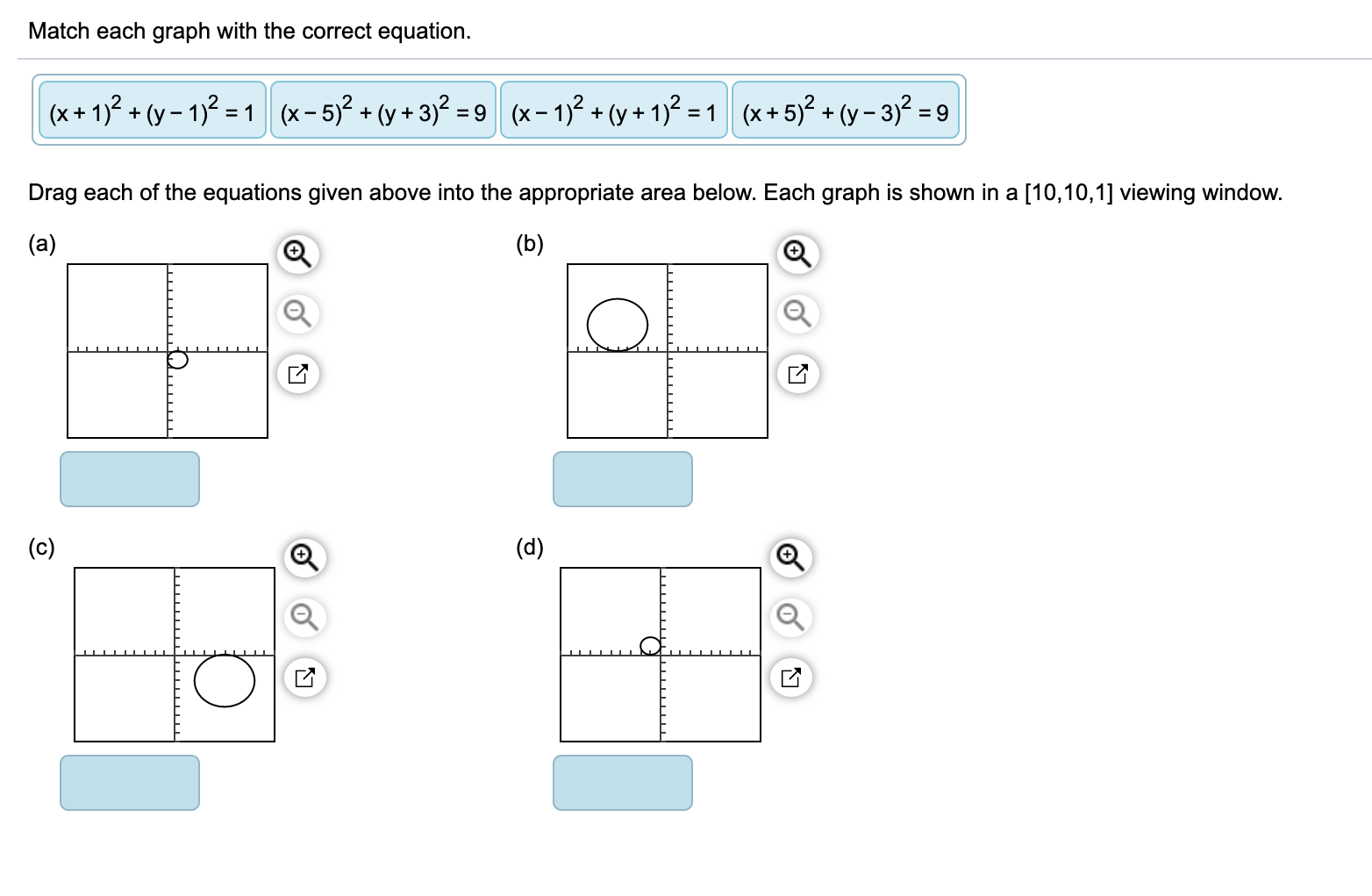Select the equation (x−5)²+(y+3)²=9 tile
This screenshot has height=896, width=1372.
pos(382,111)
